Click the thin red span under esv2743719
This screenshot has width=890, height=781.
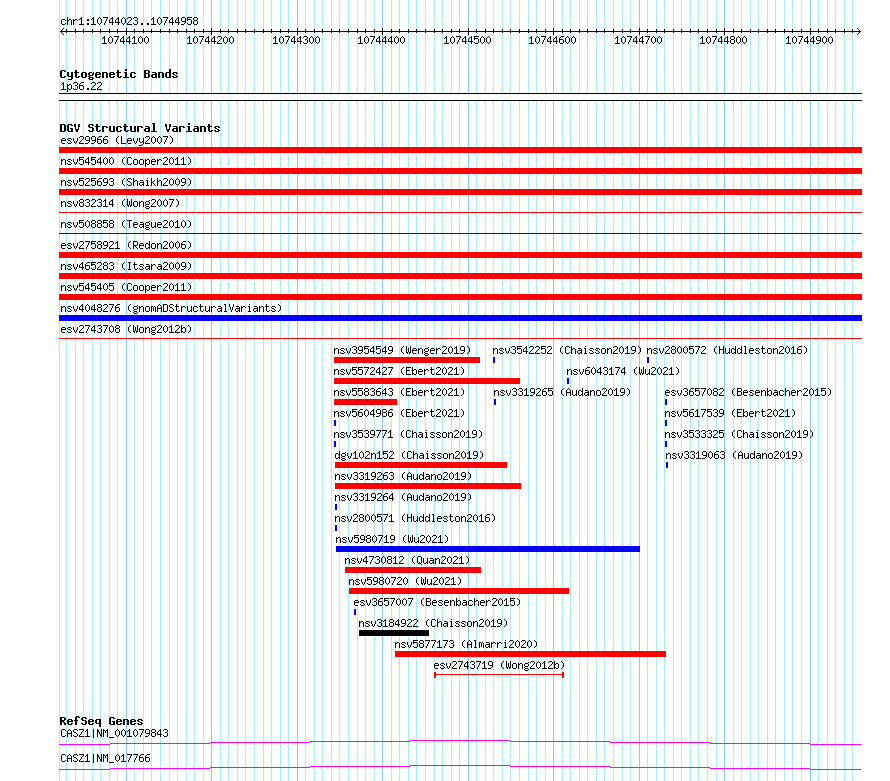[x=499, y=675]
